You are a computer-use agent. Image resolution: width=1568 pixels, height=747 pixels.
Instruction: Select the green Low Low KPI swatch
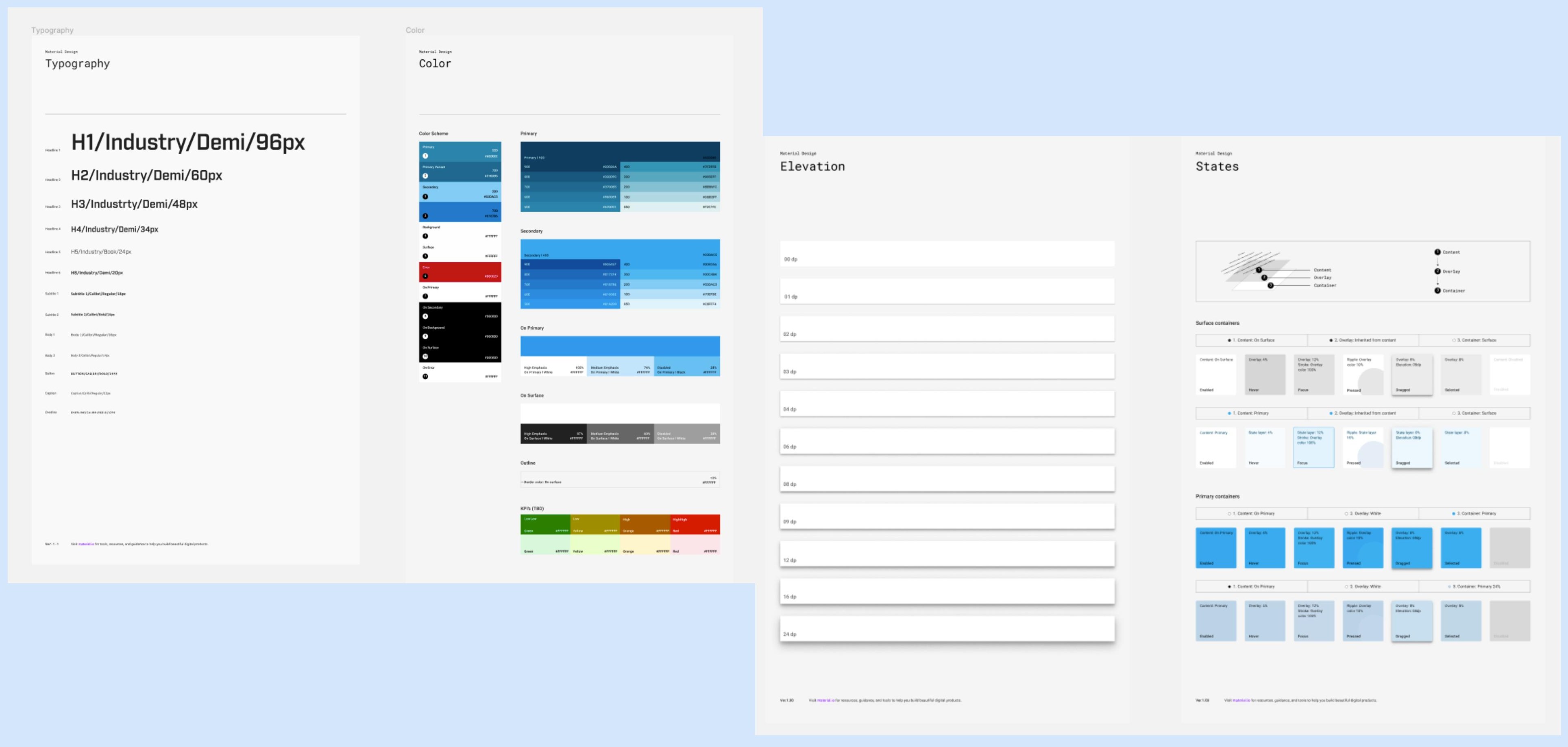click(x=545, y=524)
